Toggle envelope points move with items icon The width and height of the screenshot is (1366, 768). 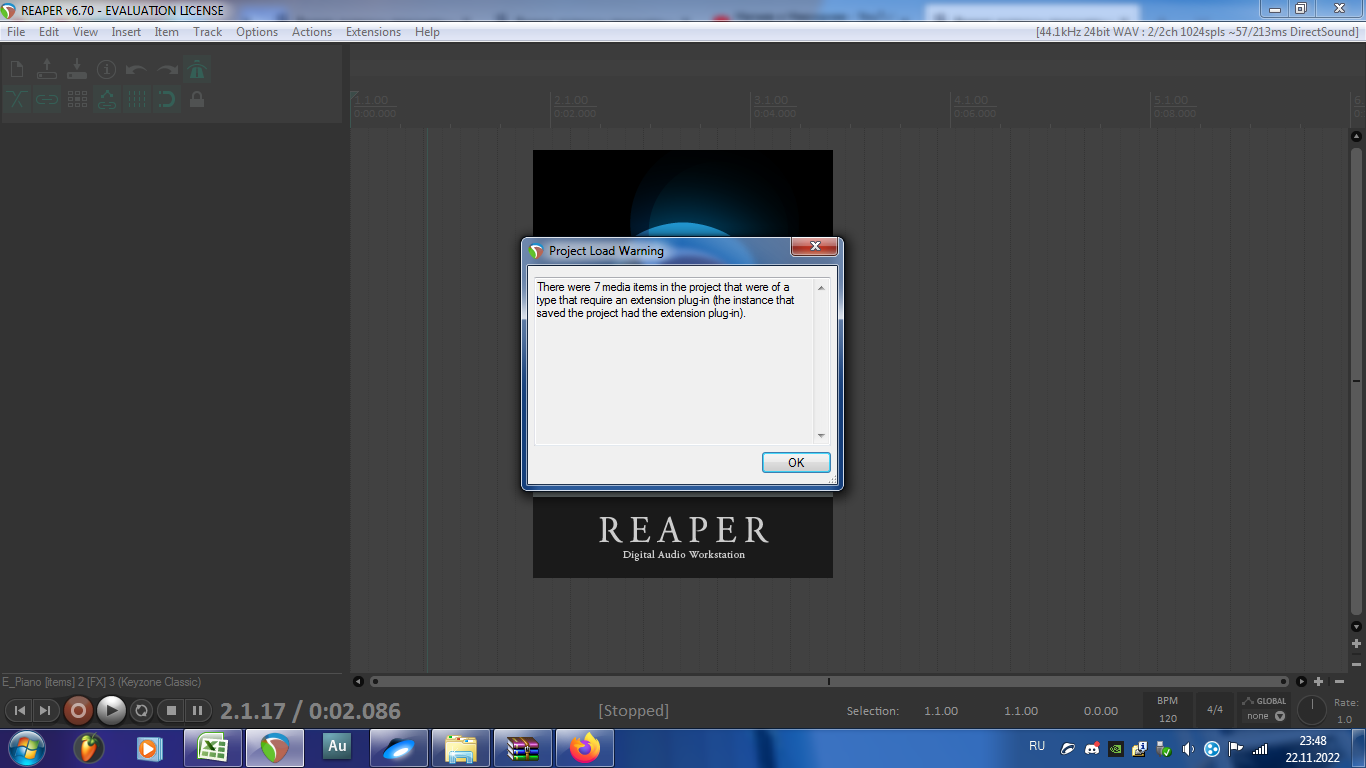click(107, 99)
